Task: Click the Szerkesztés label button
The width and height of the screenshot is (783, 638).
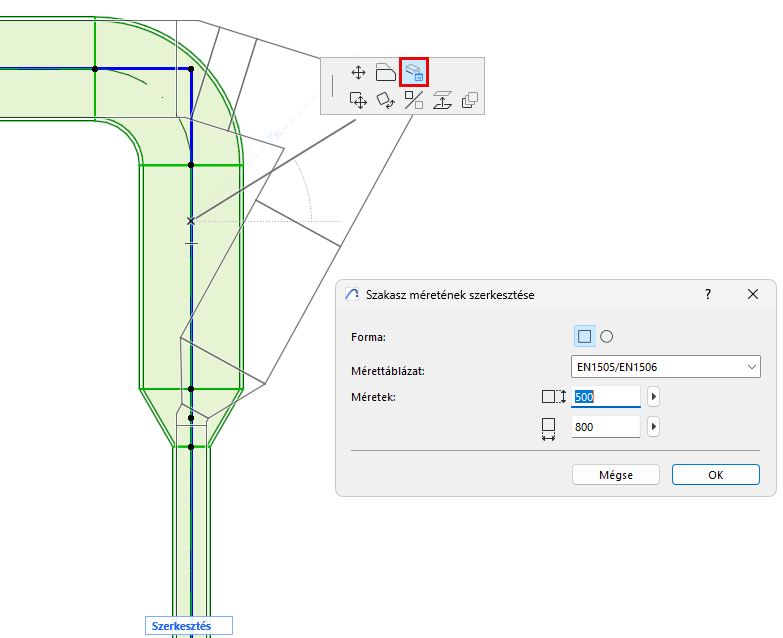Action: (189, 626)
